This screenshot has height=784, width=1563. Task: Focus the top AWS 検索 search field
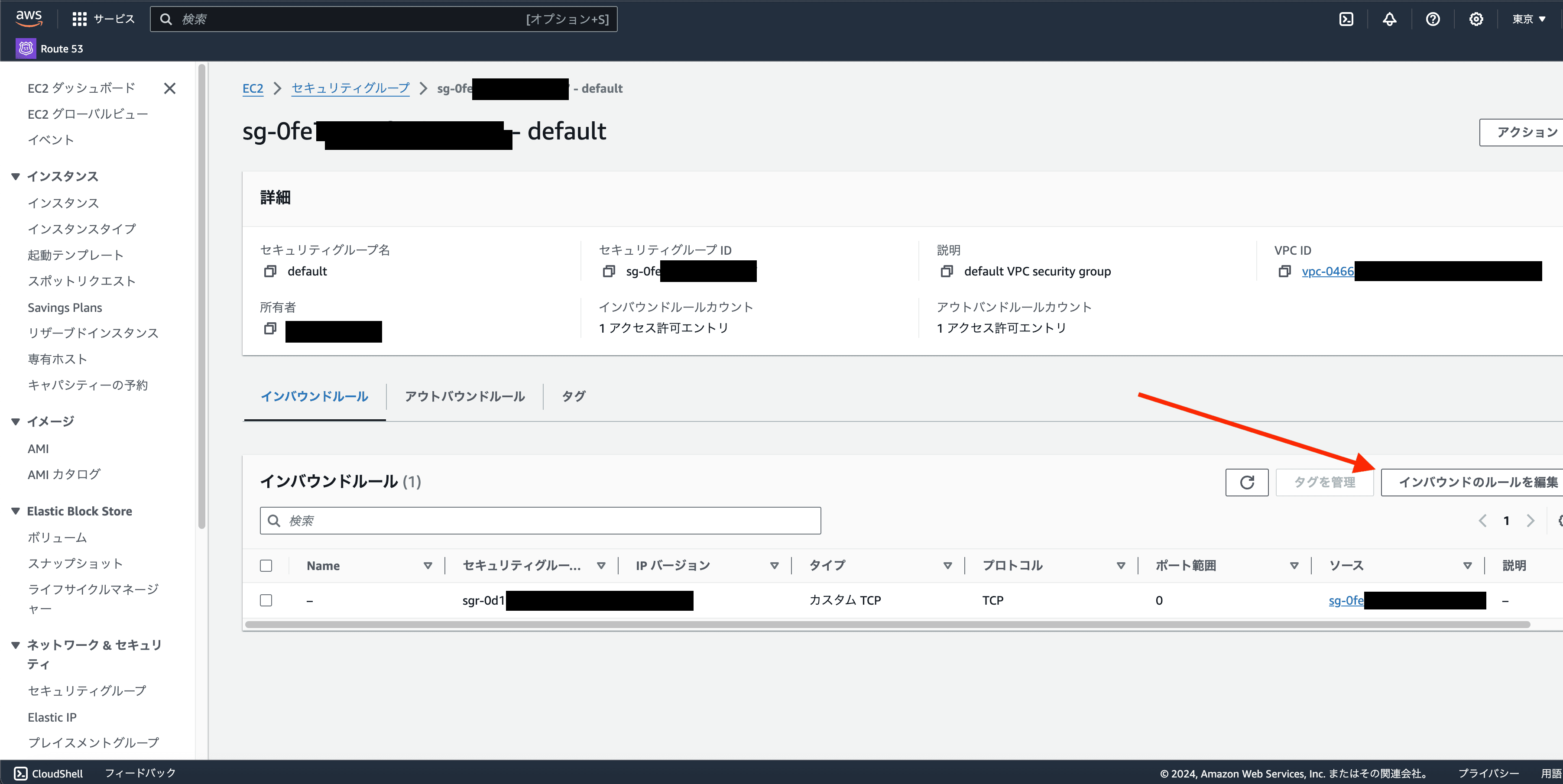click(x=383, y=19)
